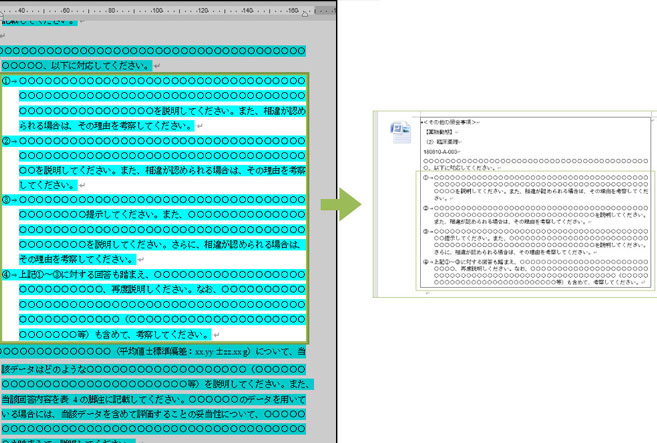The height and width of the screenshot is (443, 657).
Task: Click the circled number ④ list marker
Action: [x=6, y=274]
